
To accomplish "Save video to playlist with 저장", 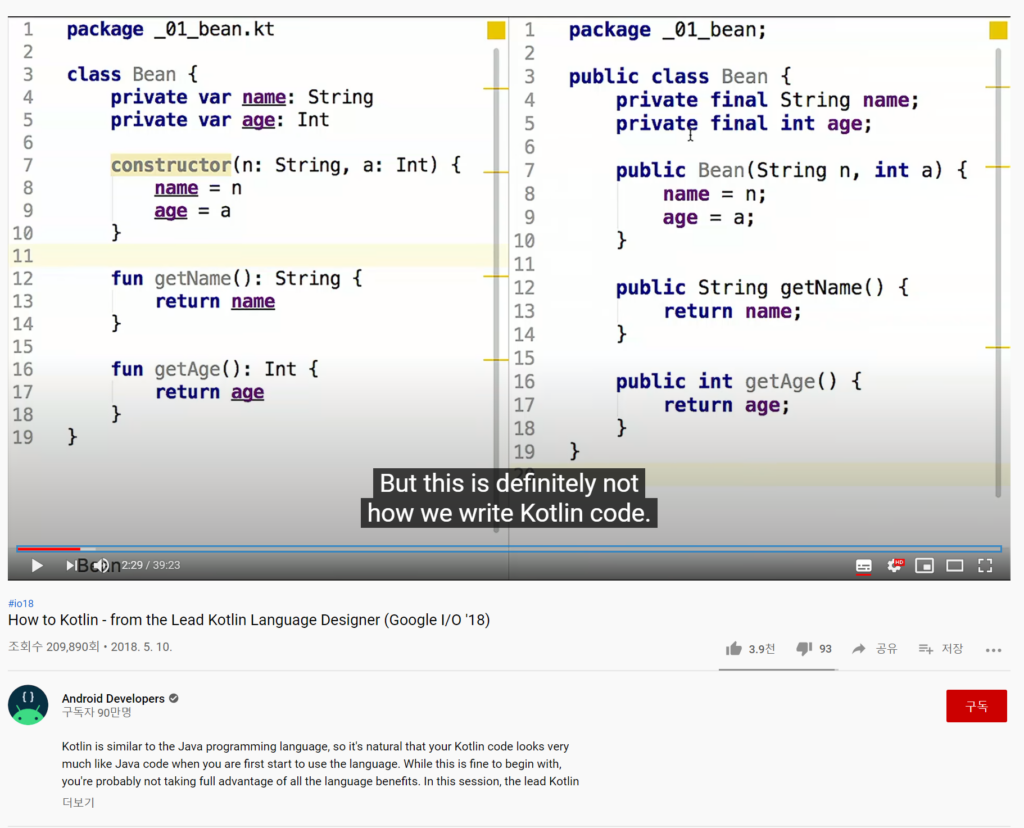I will click(941, 649).
